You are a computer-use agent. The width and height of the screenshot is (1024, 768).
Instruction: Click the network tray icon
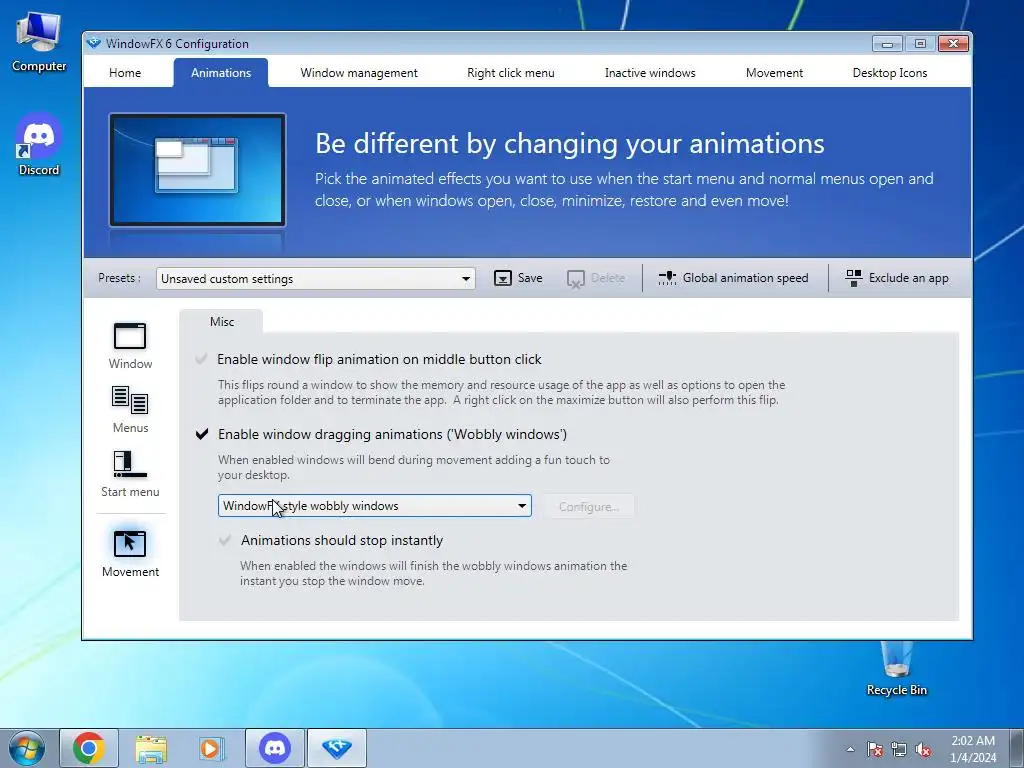coord(899,749)
